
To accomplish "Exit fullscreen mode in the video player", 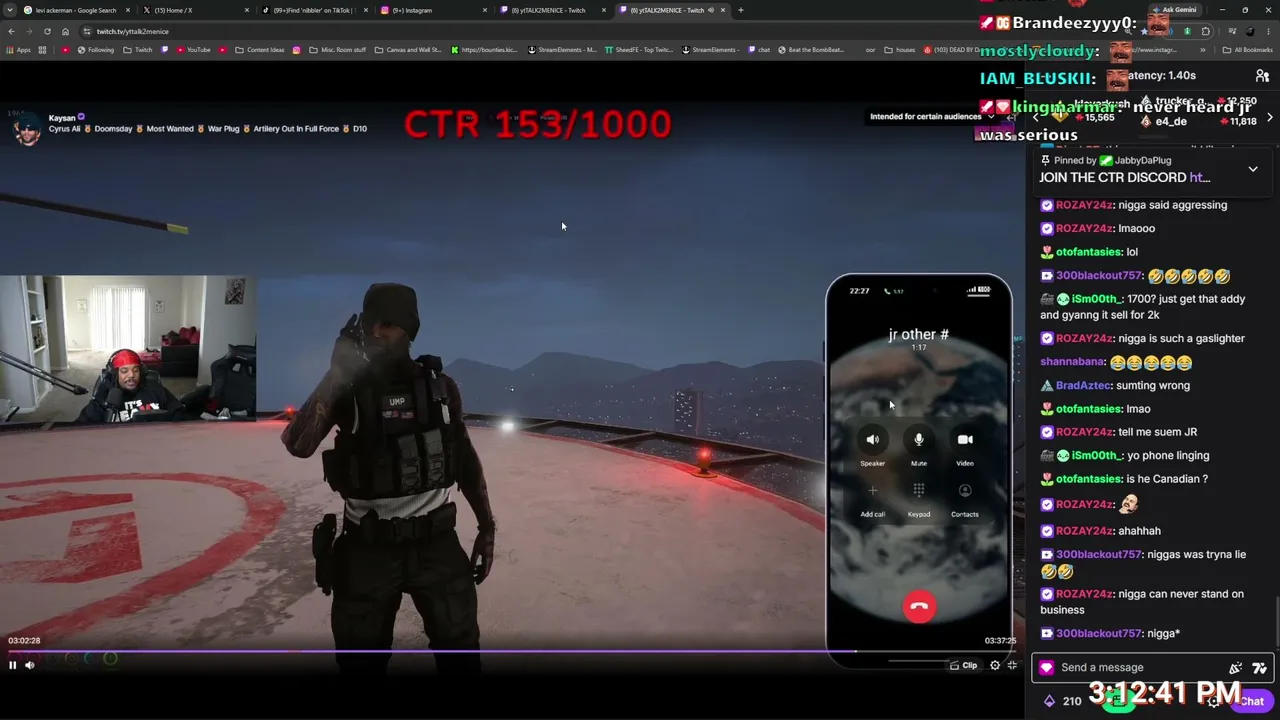I will 1012,665.
